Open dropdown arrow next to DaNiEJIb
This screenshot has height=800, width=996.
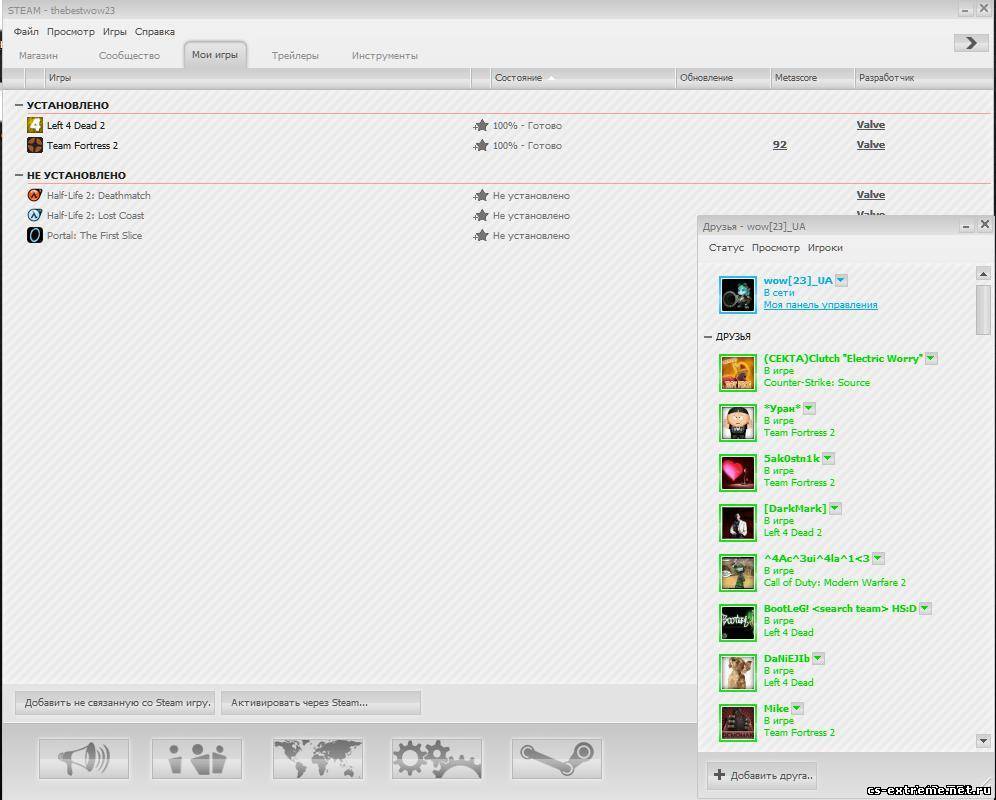(818, 658)
